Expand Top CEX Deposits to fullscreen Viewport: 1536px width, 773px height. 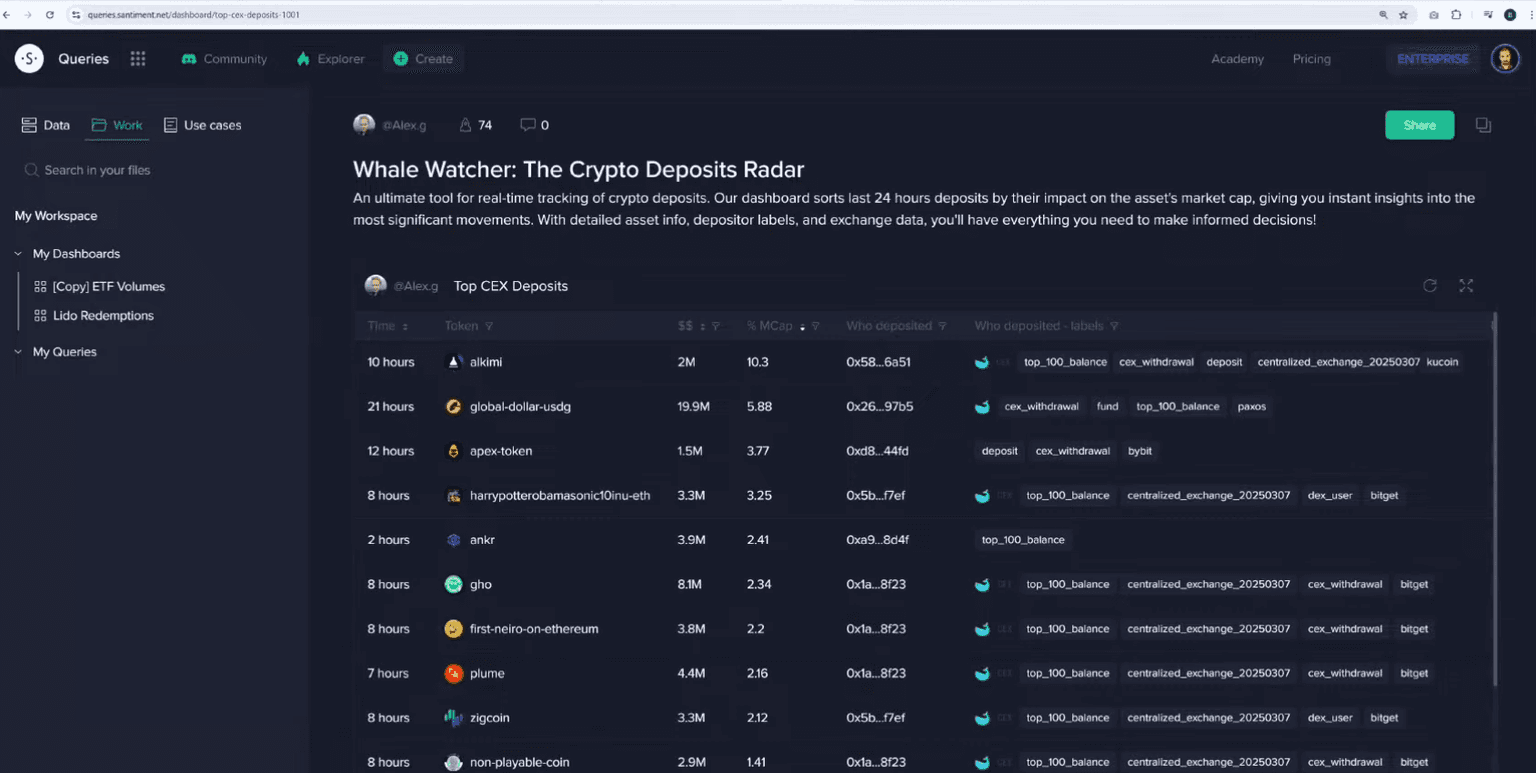pos(1466,286)
